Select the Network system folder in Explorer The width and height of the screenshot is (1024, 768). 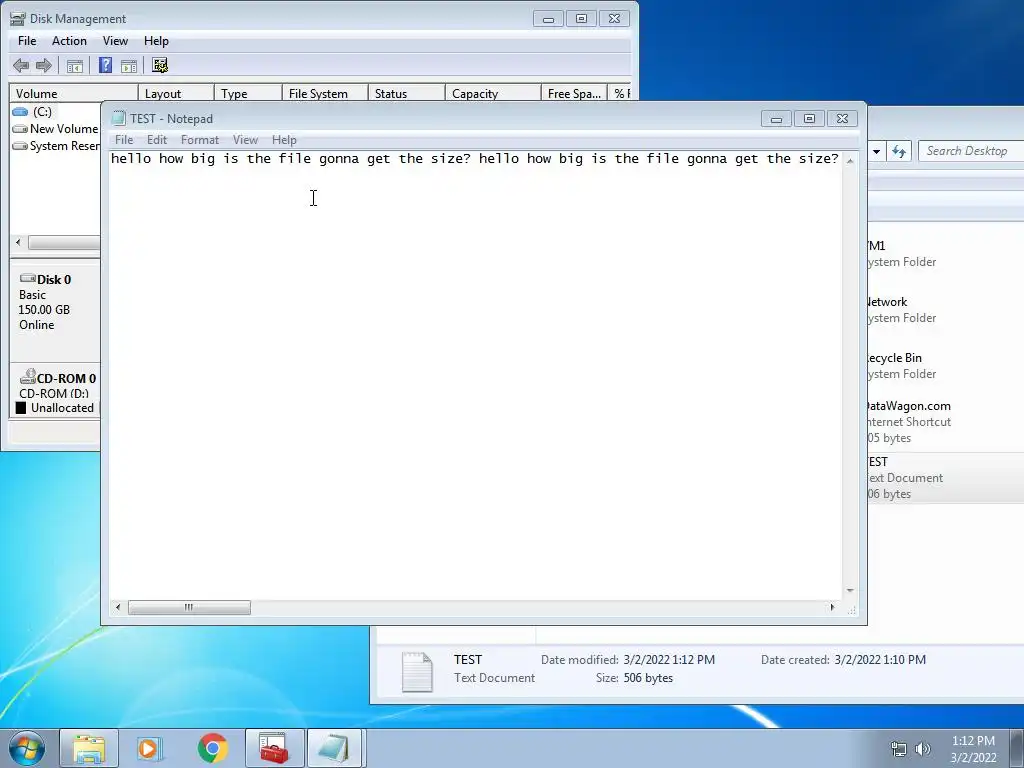(946, 310)
